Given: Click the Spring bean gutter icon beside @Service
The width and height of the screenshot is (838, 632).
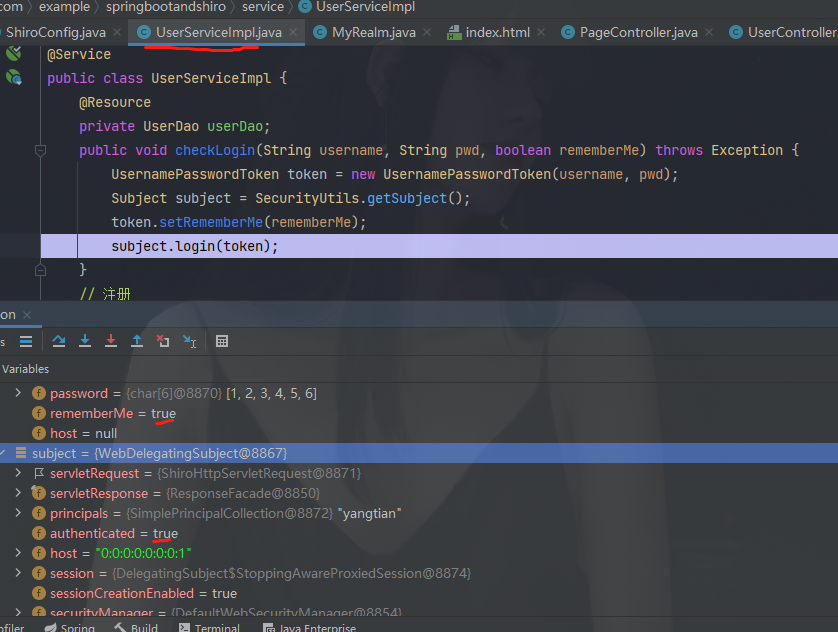Looking at the screenshot, I should [x=14, y=54].
